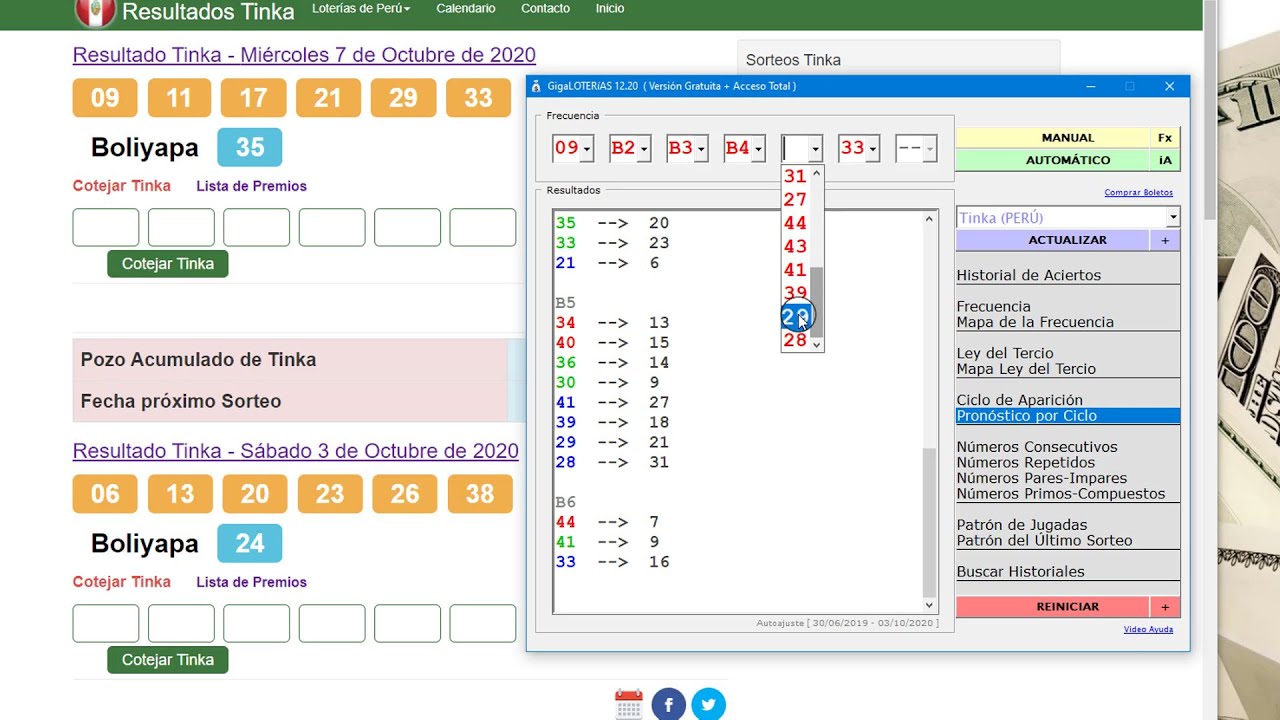Click the AUTOMÁTICO button
The height and width of the screenshot is (720, 1280).
(x=1054, y=160)
